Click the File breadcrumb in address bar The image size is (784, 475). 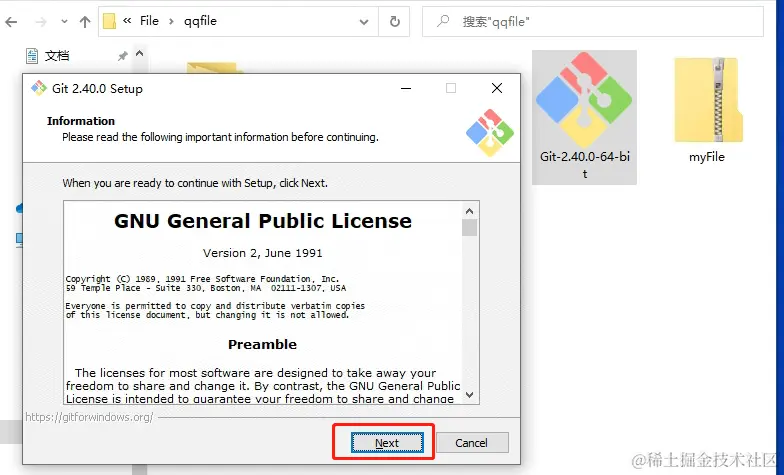pos(149,21)
